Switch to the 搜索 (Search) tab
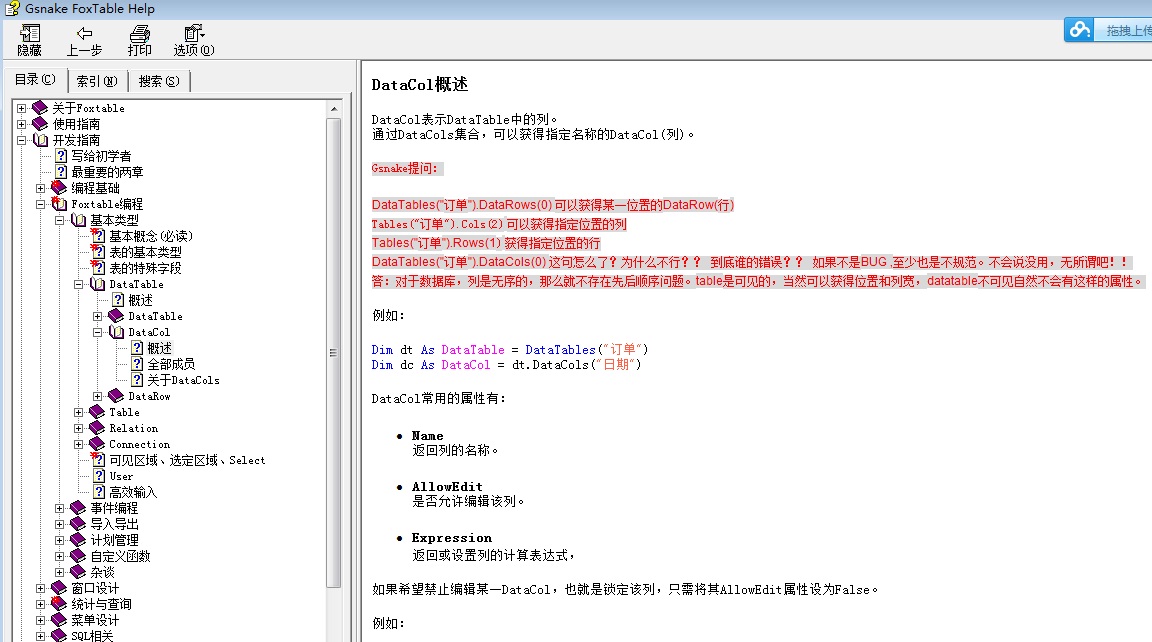This screenshot has height=642, width=1152. 159,81
